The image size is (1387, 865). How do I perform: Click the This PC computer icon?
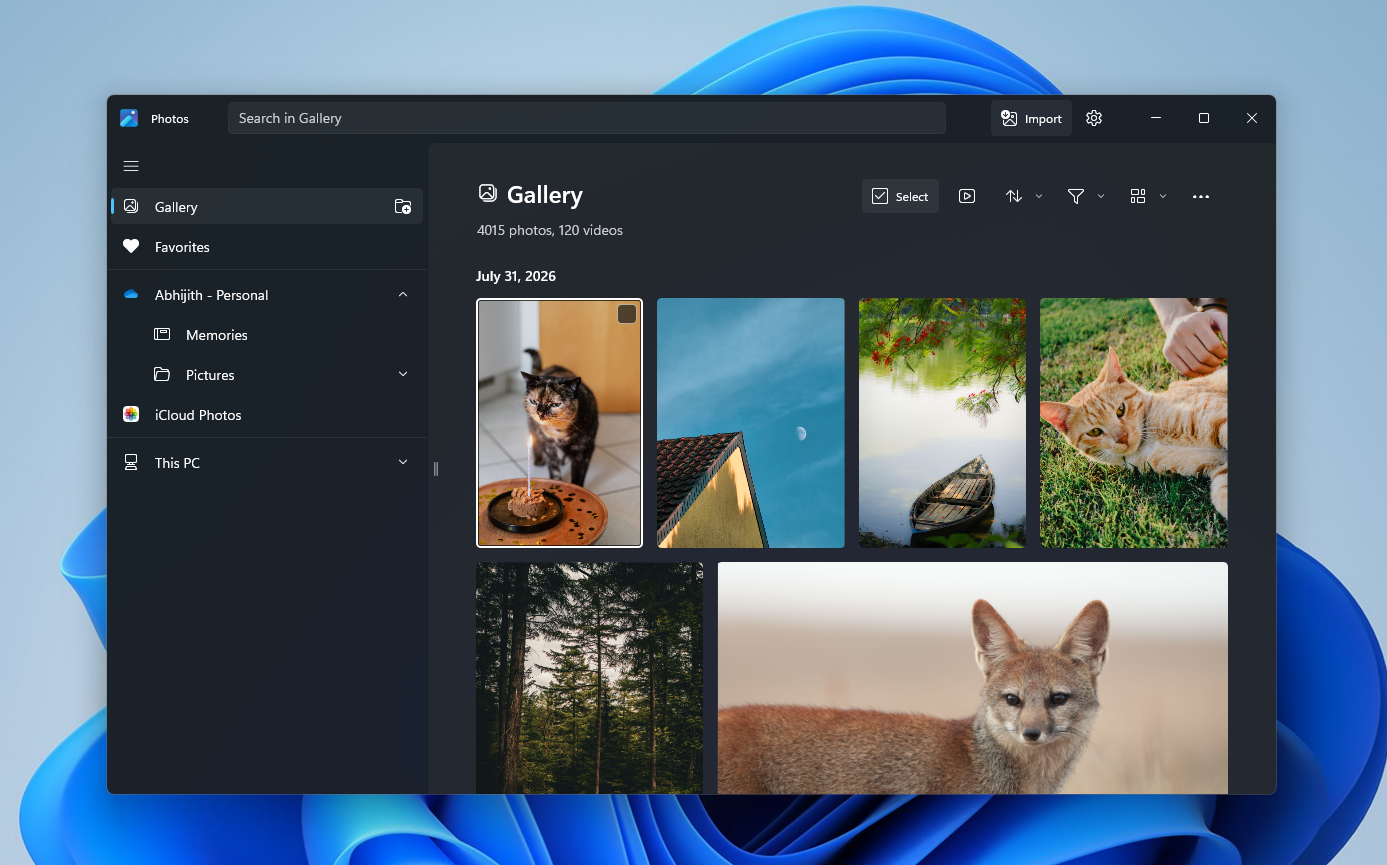click(131, 463)
